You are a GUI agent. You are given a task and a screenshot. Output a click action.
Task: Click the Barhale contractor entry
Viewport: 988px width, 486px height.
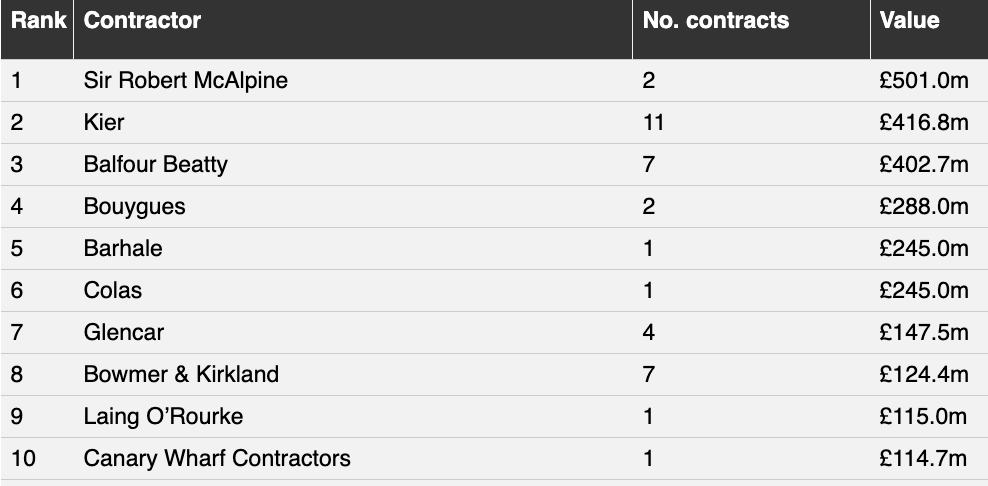click(x=123, y=248)
